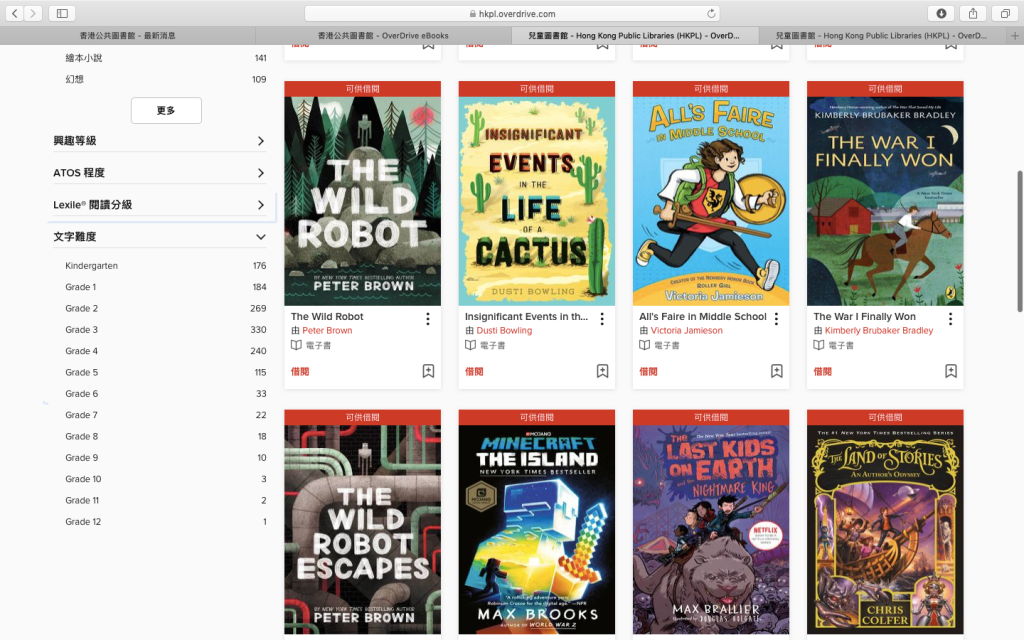
Task: Expand the ATOS 程度 filter section
Action: click(x=260, y=173)
